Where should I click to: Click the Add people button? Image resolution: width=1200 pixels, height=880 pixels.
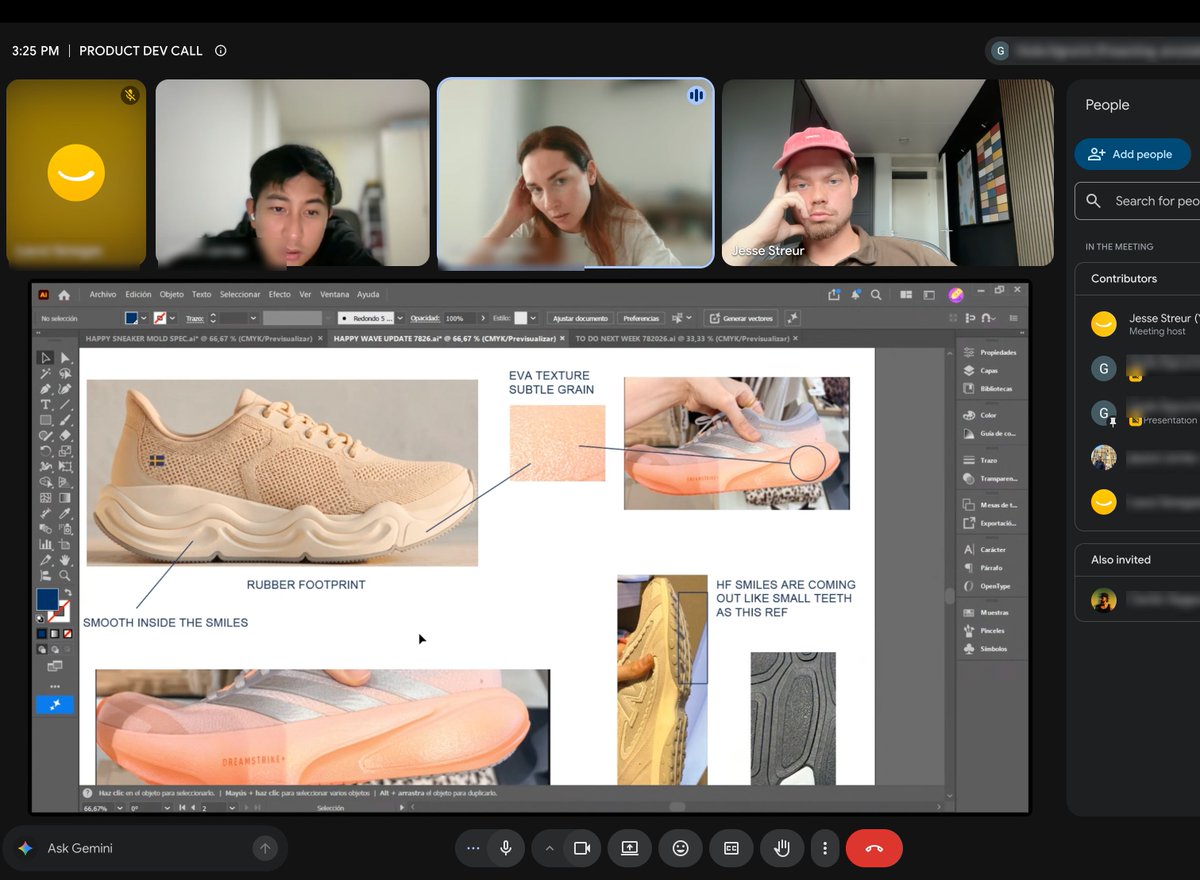click(x=1132, y=154)
